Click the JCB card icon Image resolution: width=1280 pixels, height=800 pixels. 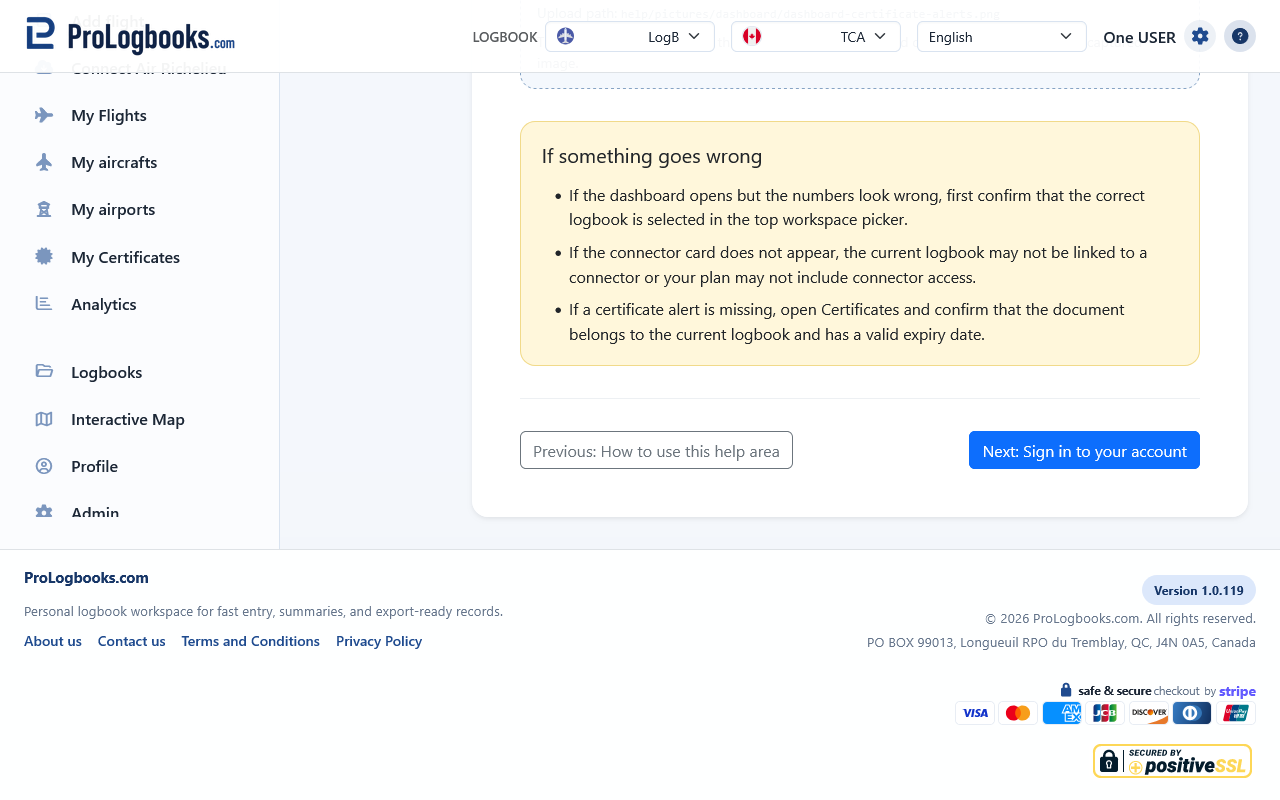pyautogui.click(x=1105, y=713)
